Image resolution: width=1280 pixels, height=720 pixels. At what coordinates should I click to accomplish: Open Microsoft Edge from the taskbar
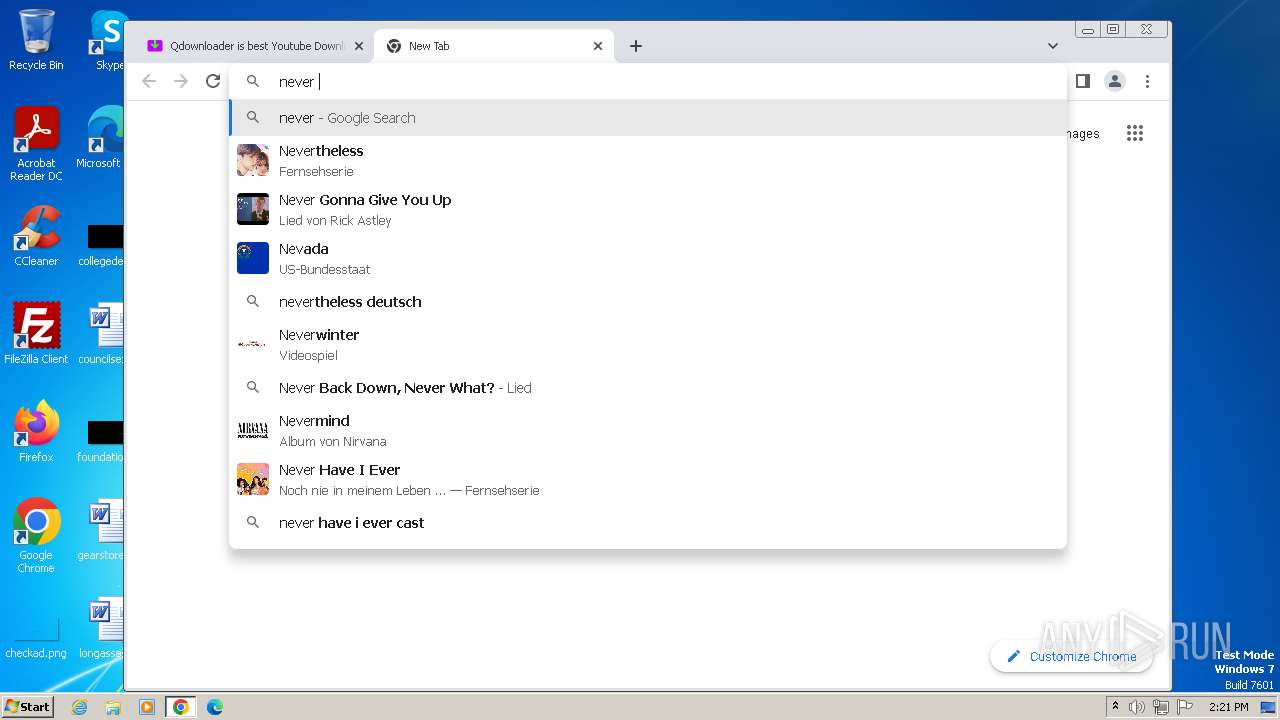point(215,707)
